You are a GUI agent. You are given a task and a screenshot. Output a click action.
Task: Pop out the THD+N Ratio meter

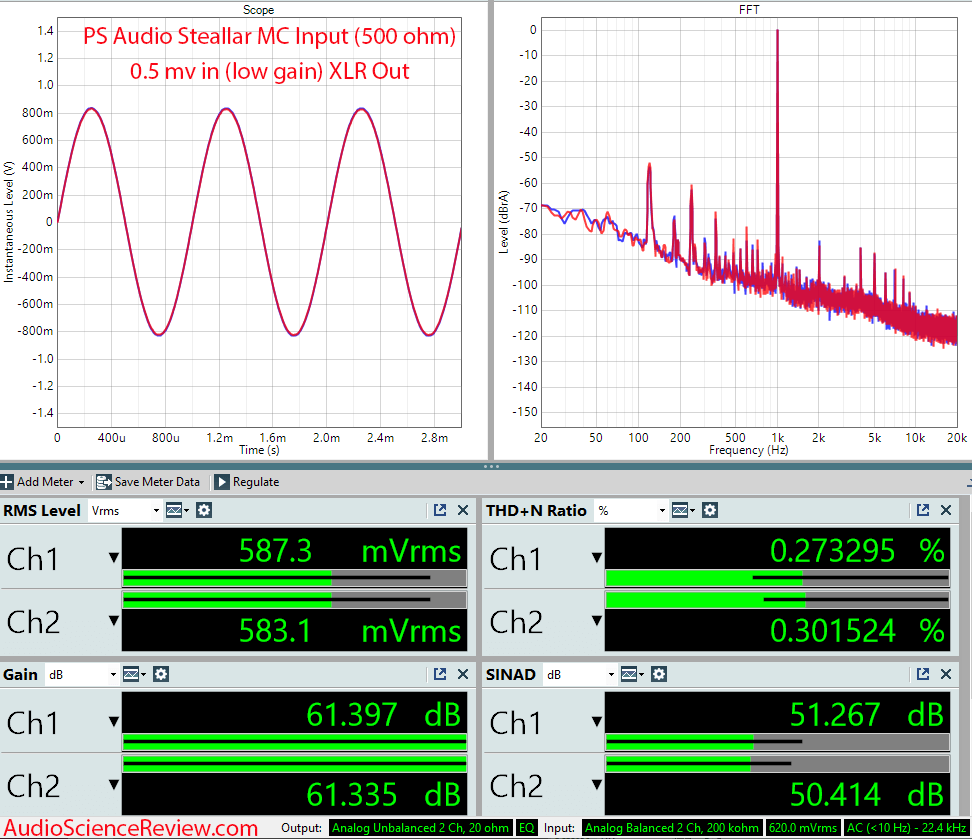coord(923,510)
